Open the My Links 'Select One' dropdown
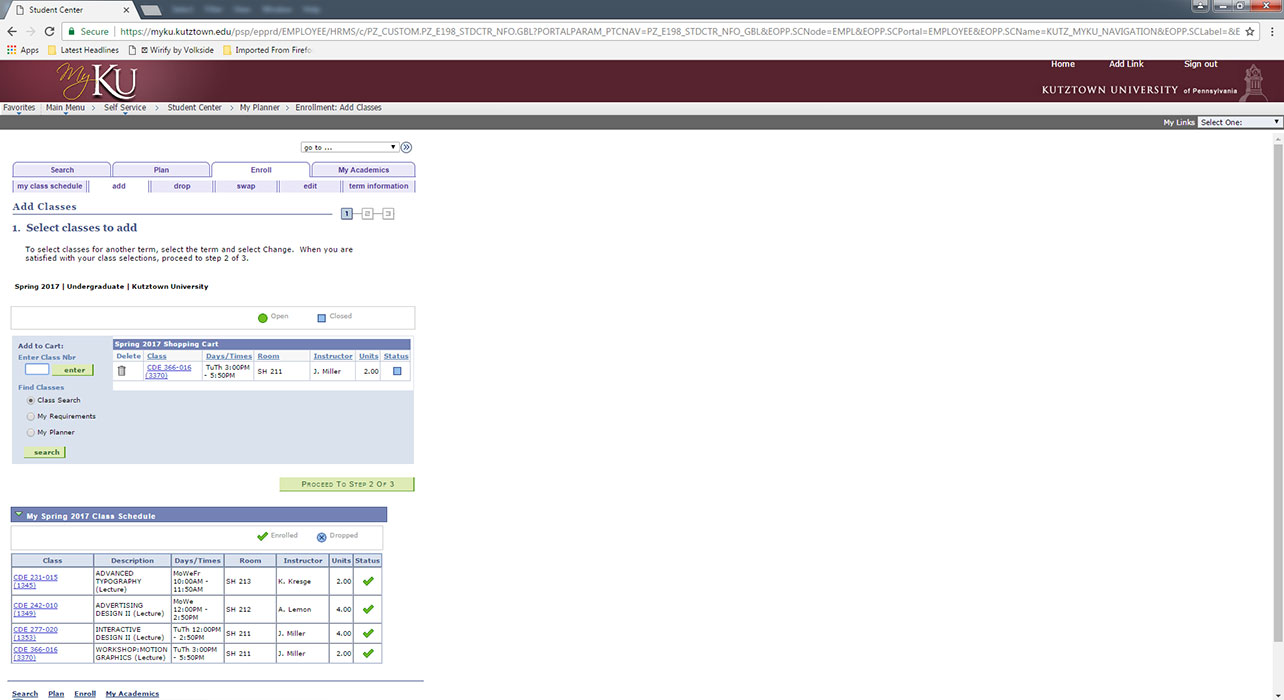1284x700 pixels. [1239, 122]
